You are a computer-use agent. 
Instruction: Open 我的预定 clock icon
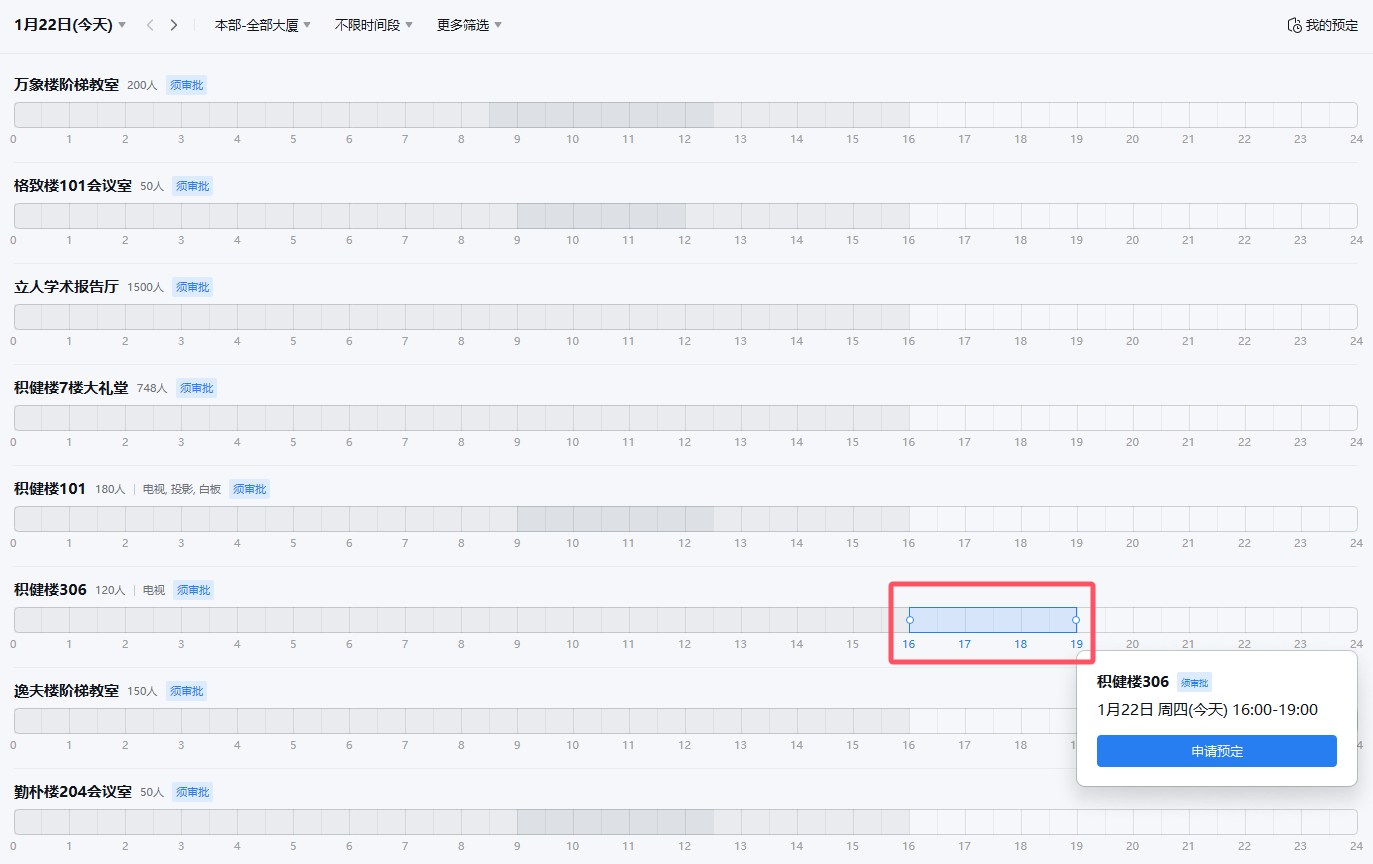coord(1294,26)
